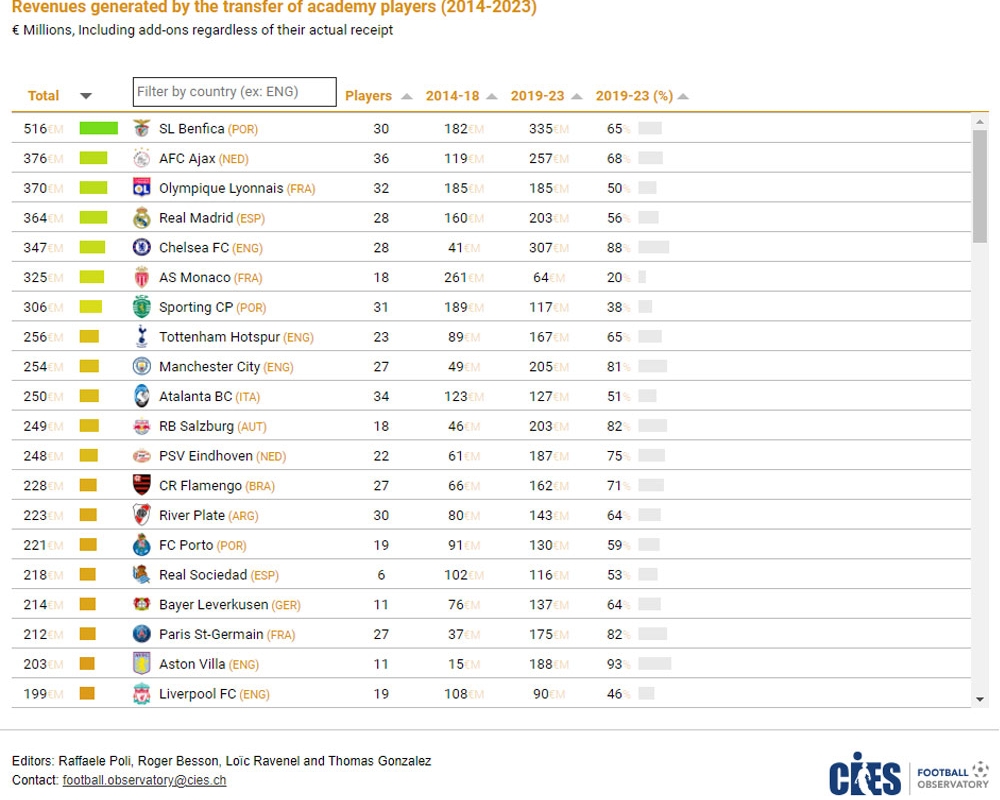
Task: Sort table by Total descending arrow
Action: click(x=86, y=96)
